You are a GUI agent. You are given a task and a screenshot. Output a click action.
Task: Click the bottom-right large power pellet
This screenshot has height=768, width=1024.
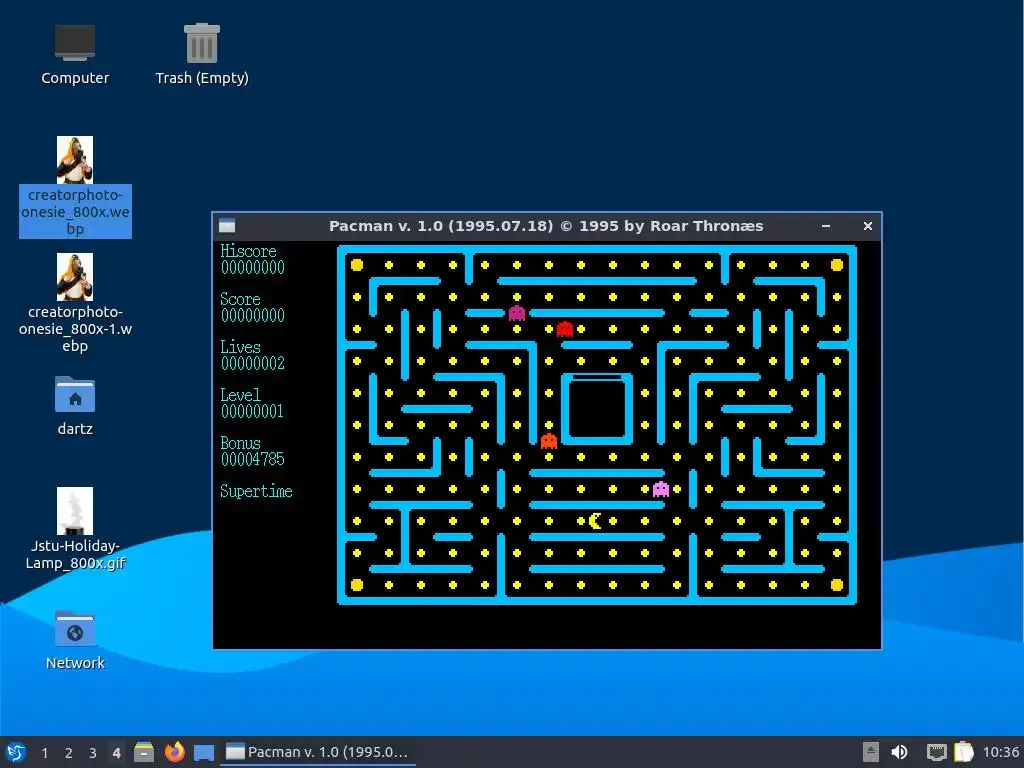tap(837, 584)
